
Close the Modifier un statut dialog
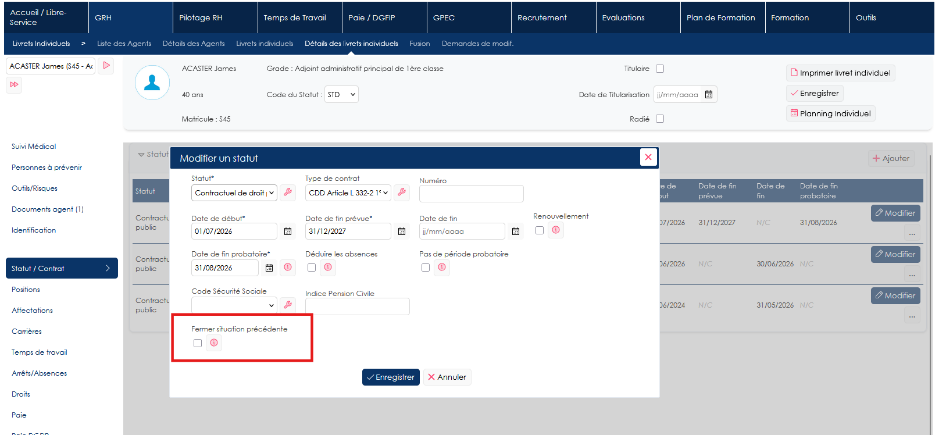click(648, 157)
